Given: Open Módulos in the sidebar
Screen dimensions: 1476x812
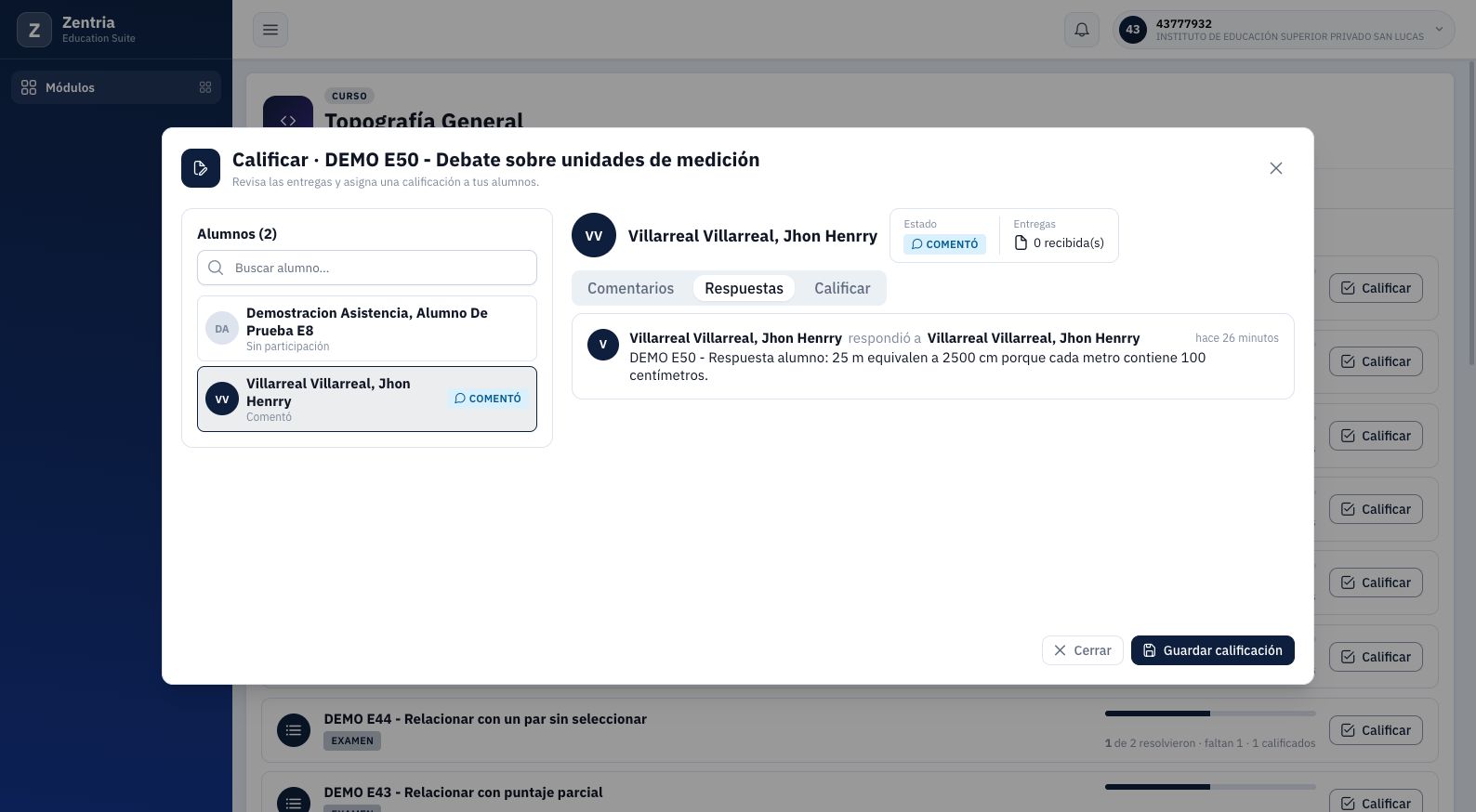Looking at the screenshot, I should pyautogui.click(x=116, y=87).
